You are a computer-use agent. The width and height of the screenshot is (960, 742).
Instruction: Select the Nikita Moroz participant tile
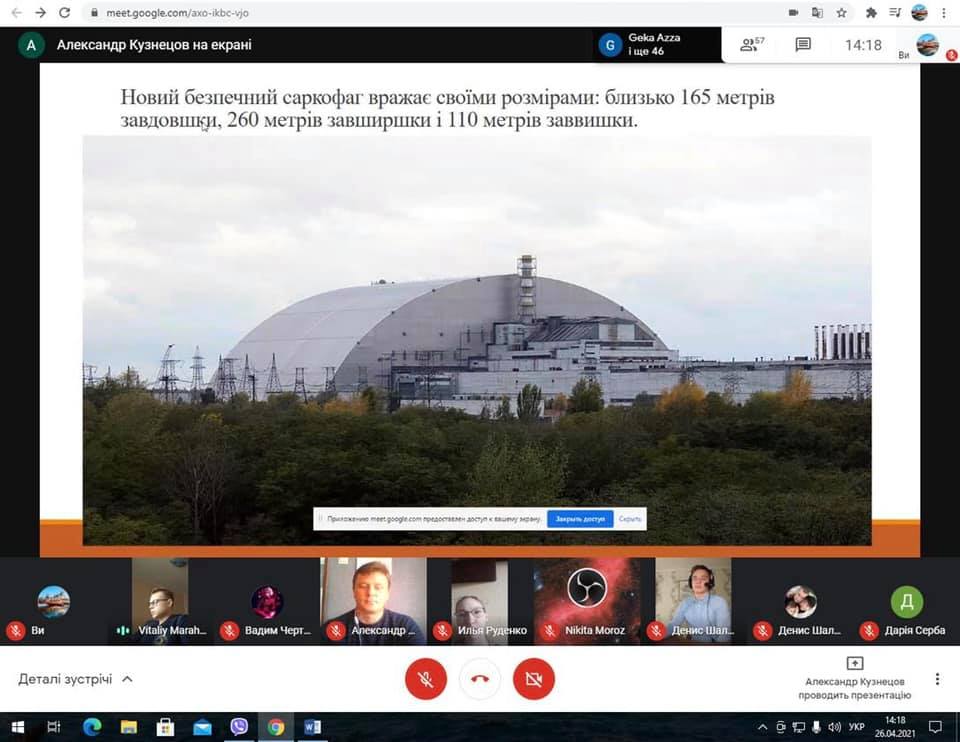tap(587, 600)
